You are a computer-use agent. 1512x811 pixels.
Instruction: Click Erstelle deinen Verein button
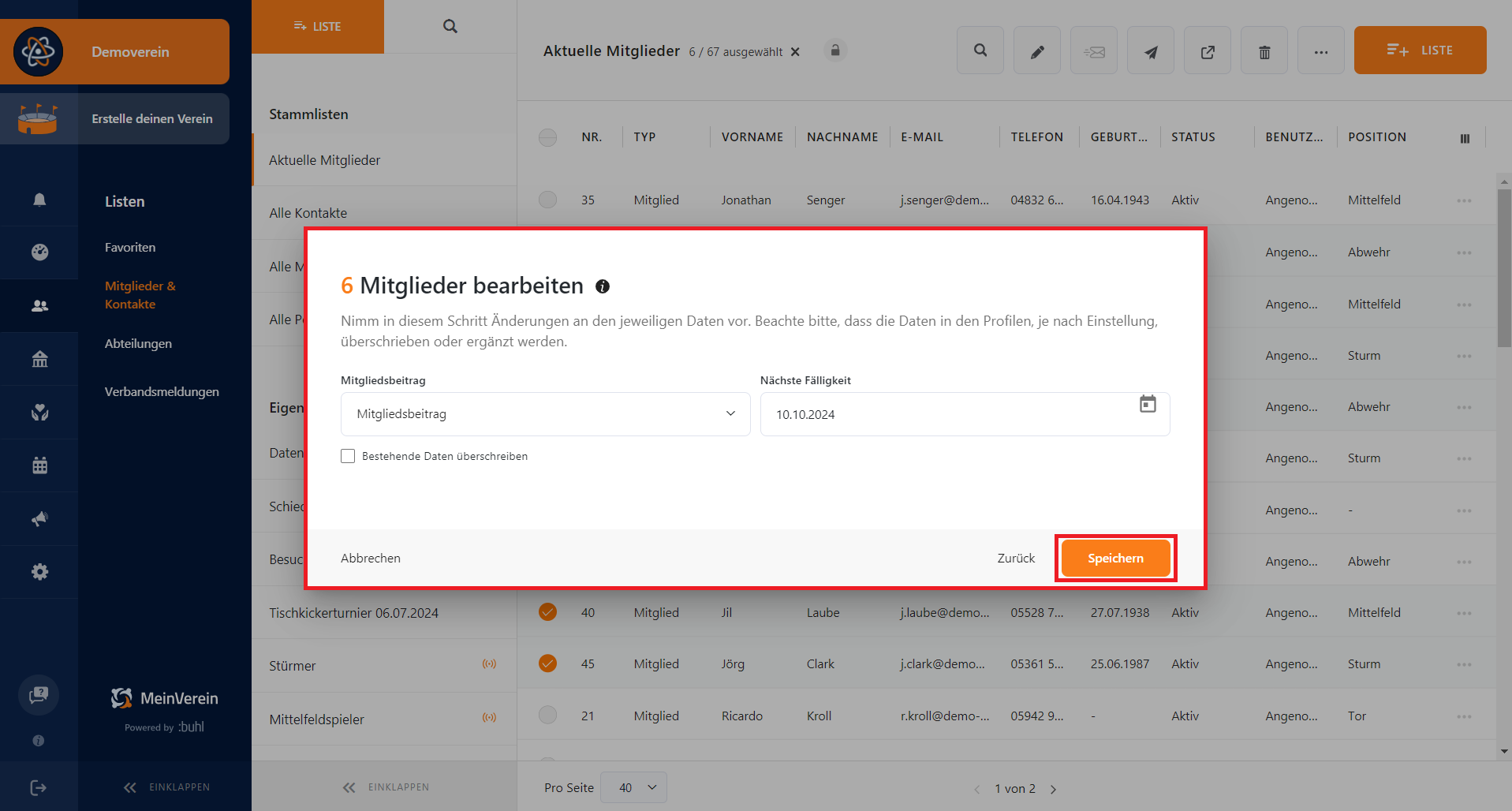click(x=115, y=118)
